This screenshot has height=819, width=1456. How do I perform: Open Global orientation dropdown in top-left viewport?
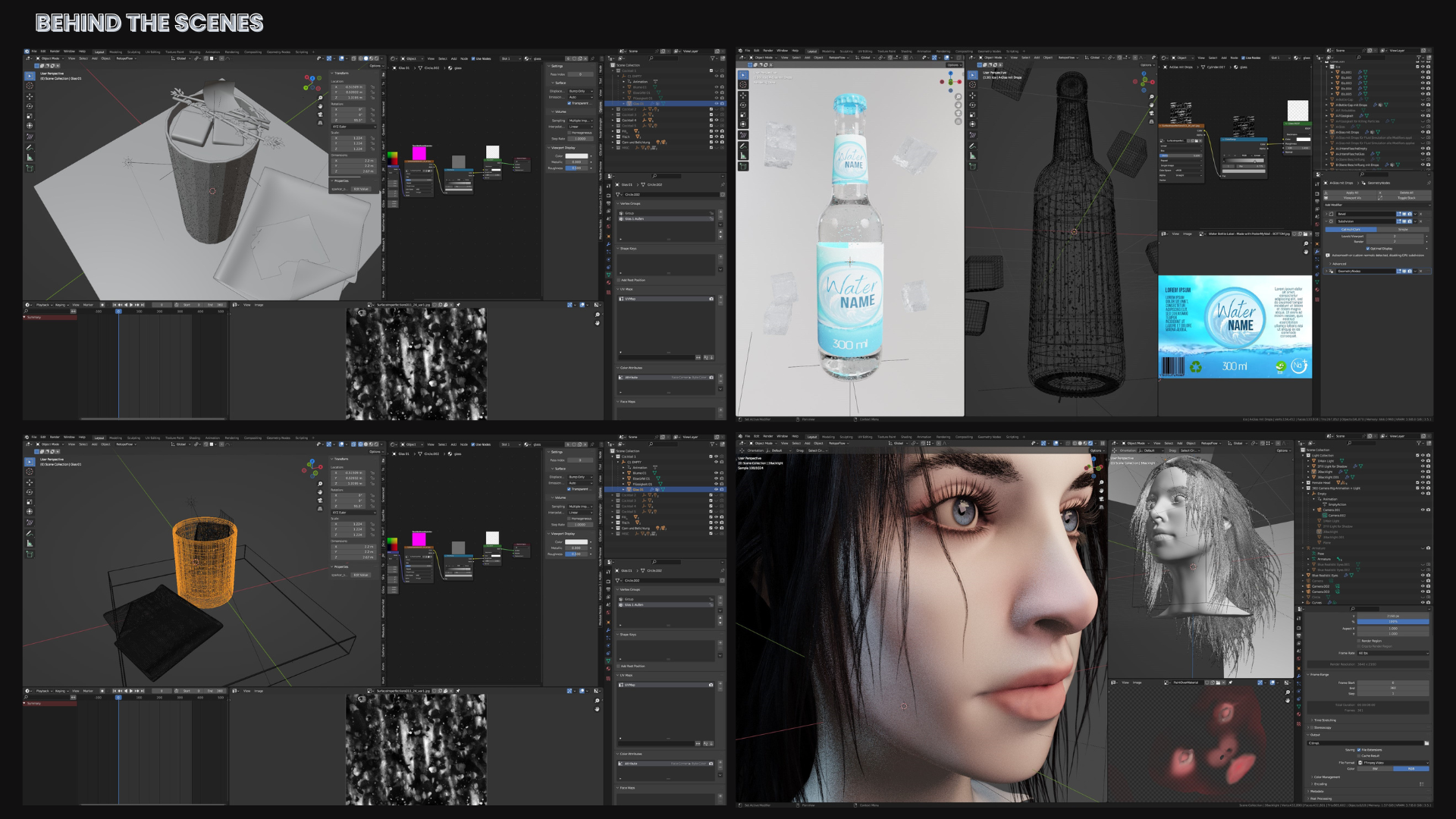pyautogui.click(x=181, y=58)
